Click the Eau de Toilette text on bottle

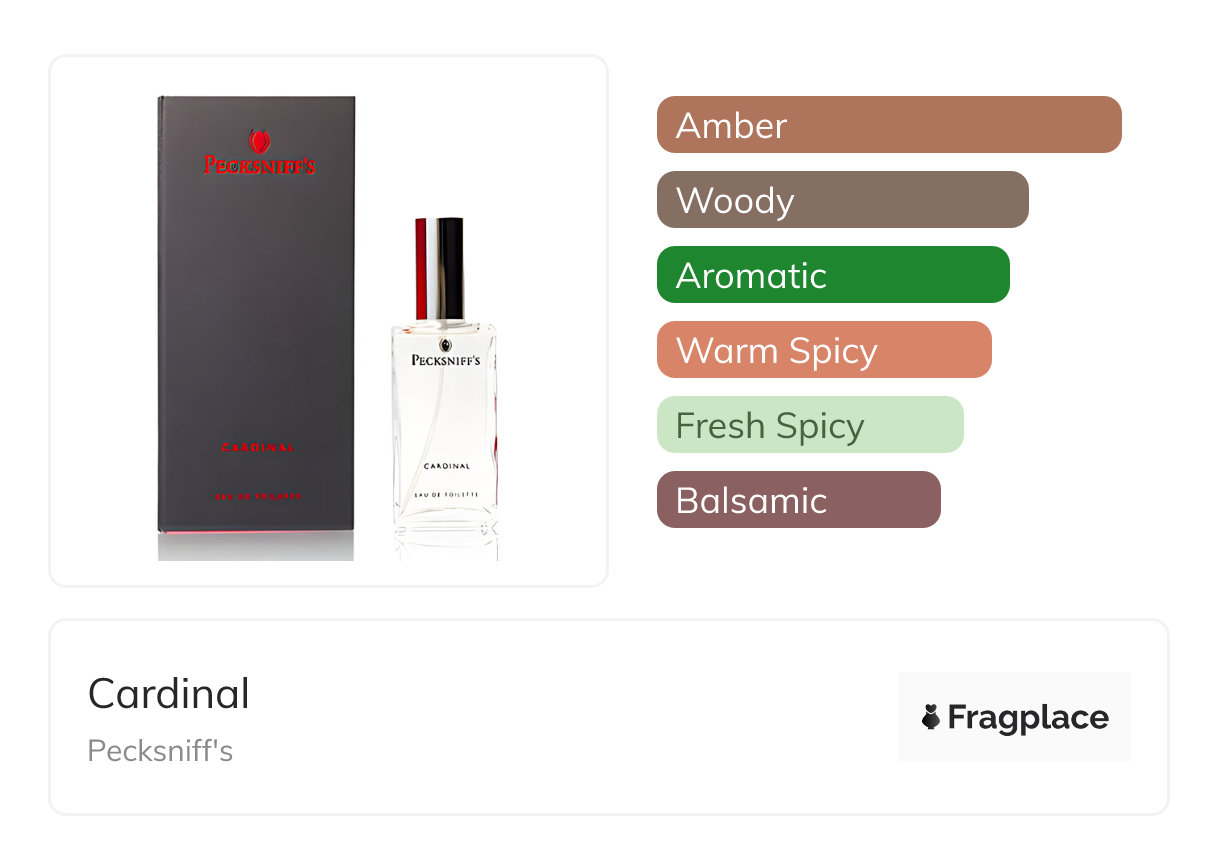tap(447, 496)
